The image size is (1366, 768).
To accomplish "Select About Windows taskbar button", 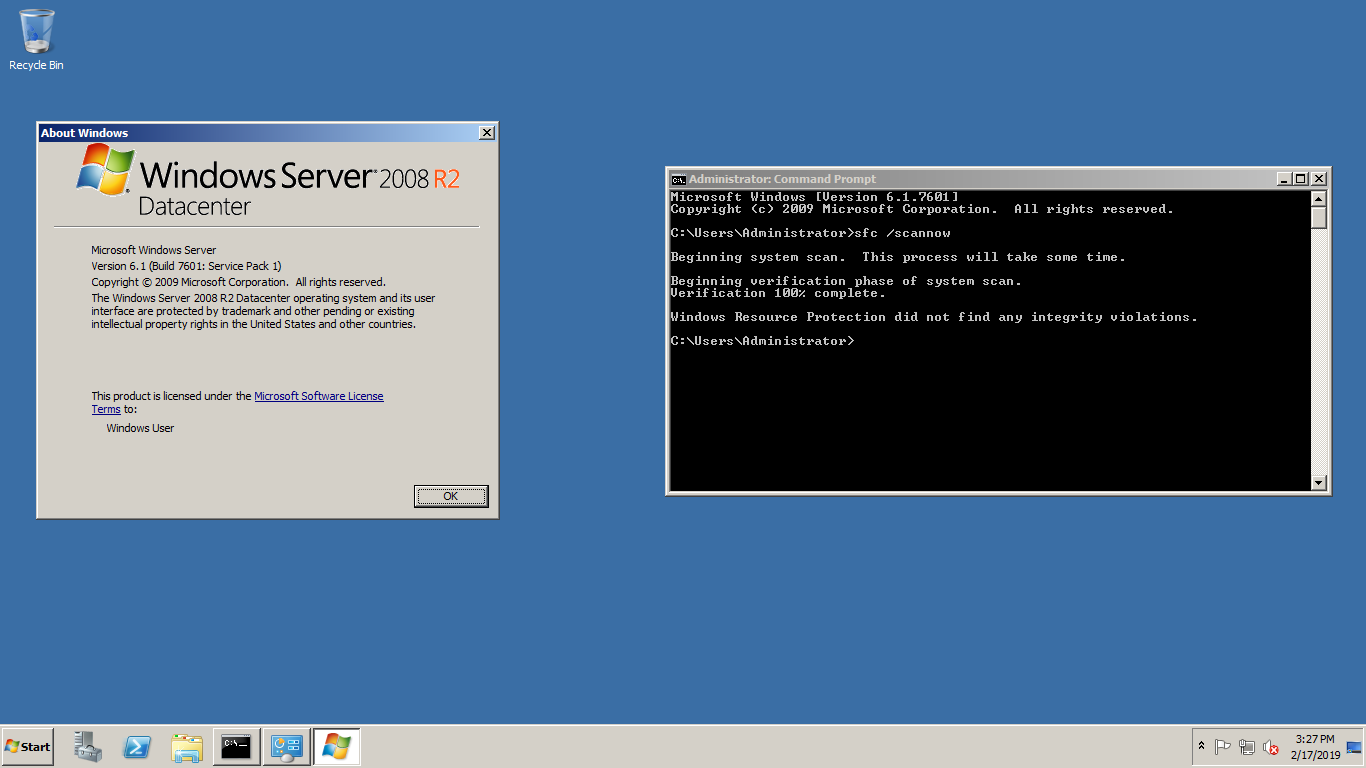I will pos(337,747).
